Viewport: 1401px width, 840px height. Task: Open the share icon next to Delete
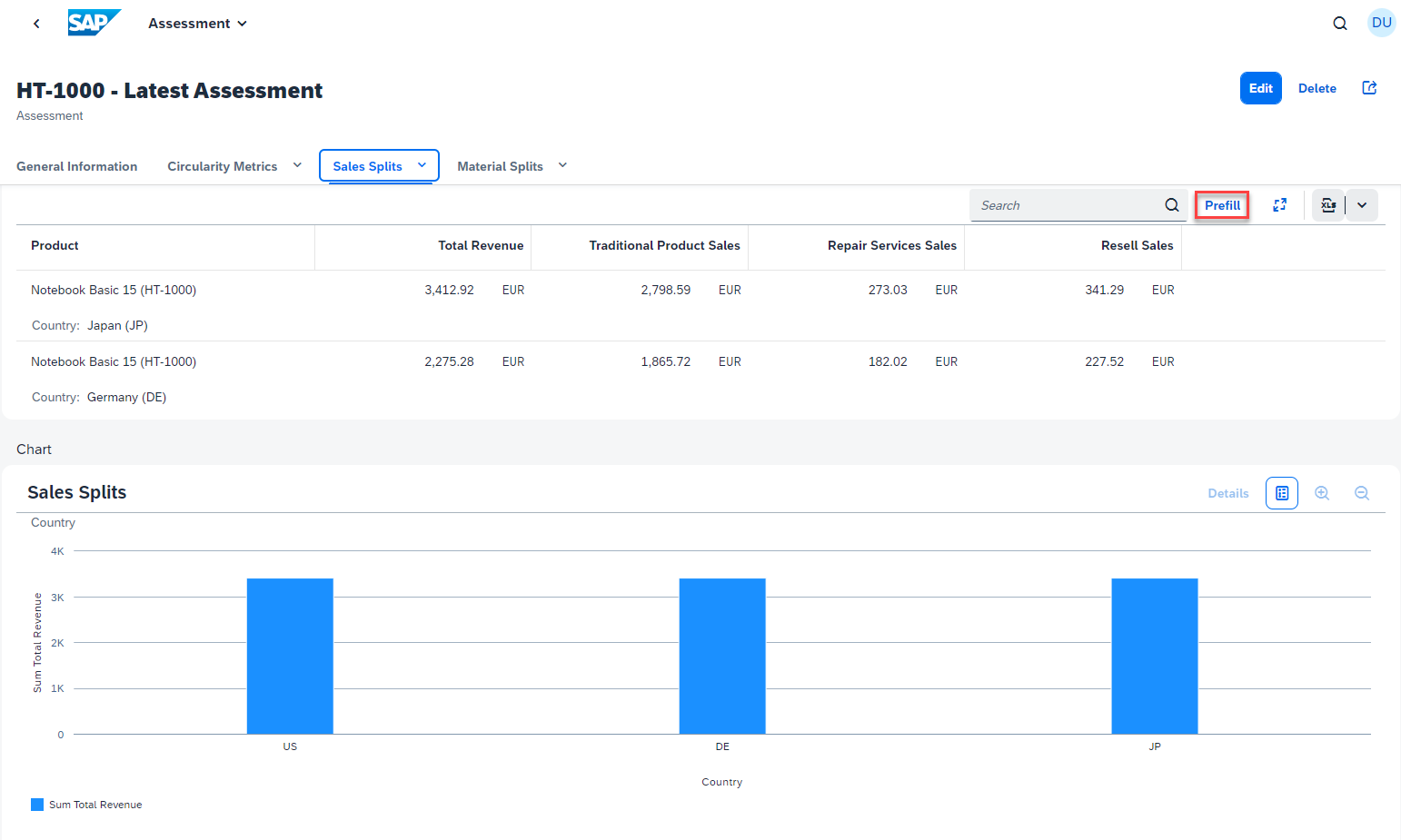click(1369, 88)
